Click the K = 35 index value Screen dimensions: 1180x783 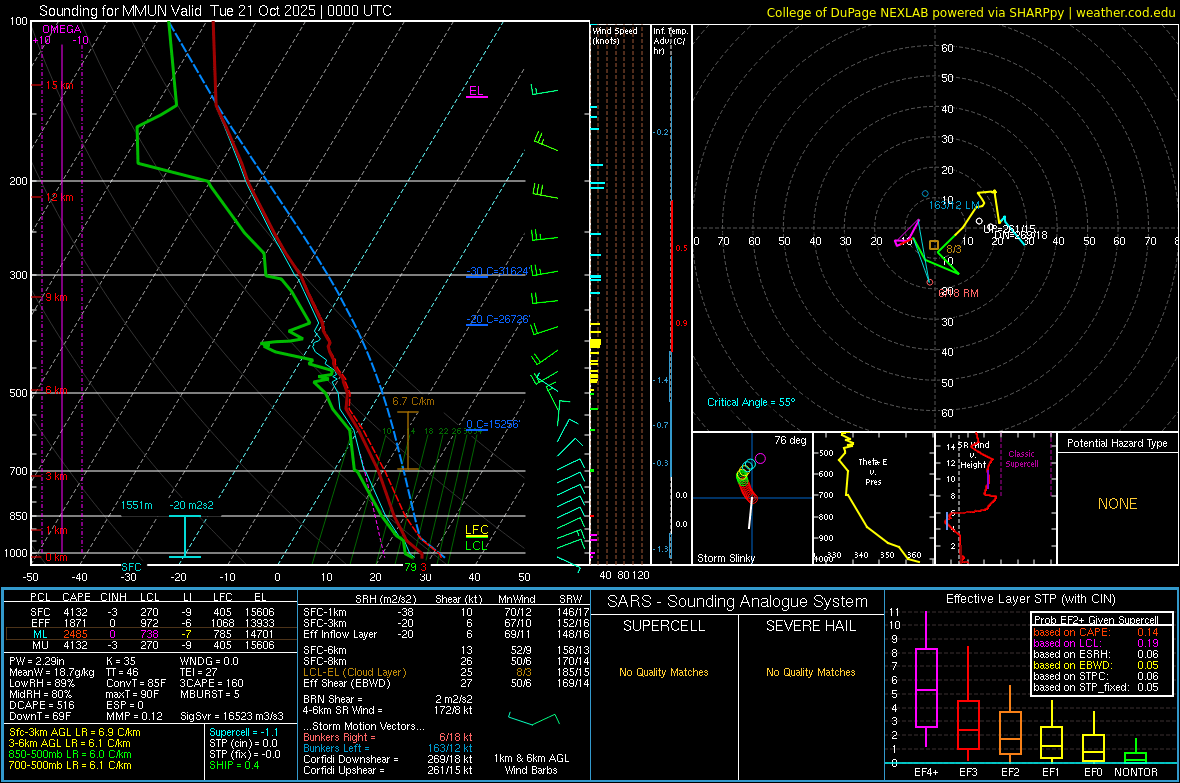pos(120,661)
